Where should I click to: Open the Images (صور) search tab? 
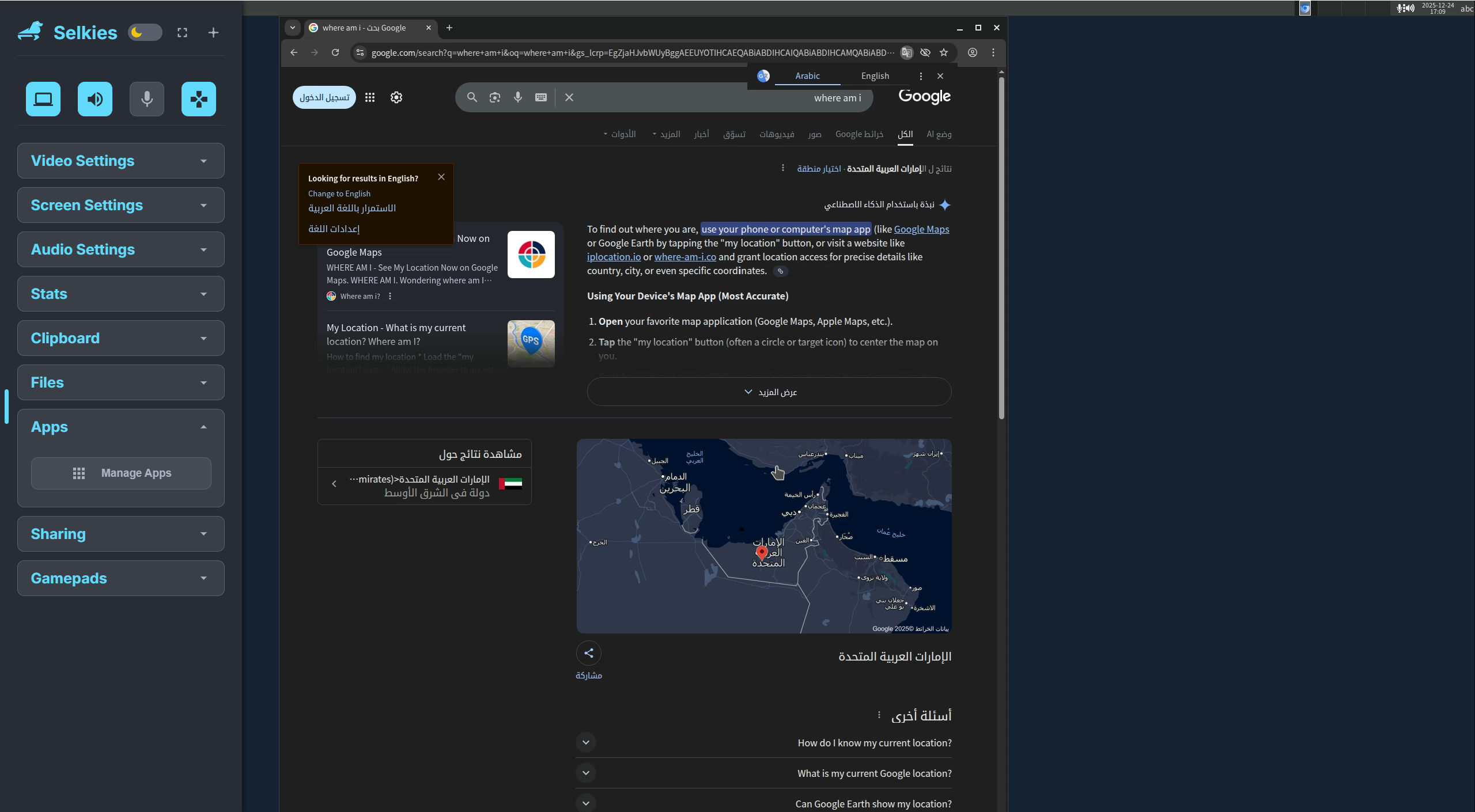coord(815,134)
